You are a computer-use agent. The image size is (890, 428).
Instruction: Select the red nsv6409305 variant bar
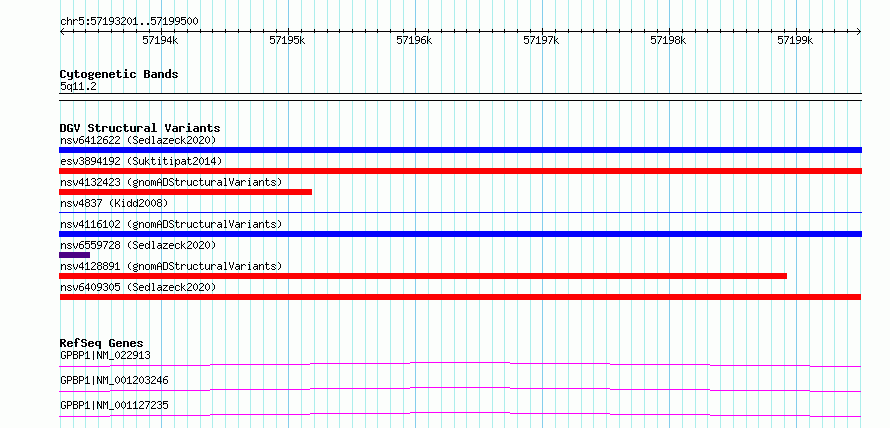(460, 297)
